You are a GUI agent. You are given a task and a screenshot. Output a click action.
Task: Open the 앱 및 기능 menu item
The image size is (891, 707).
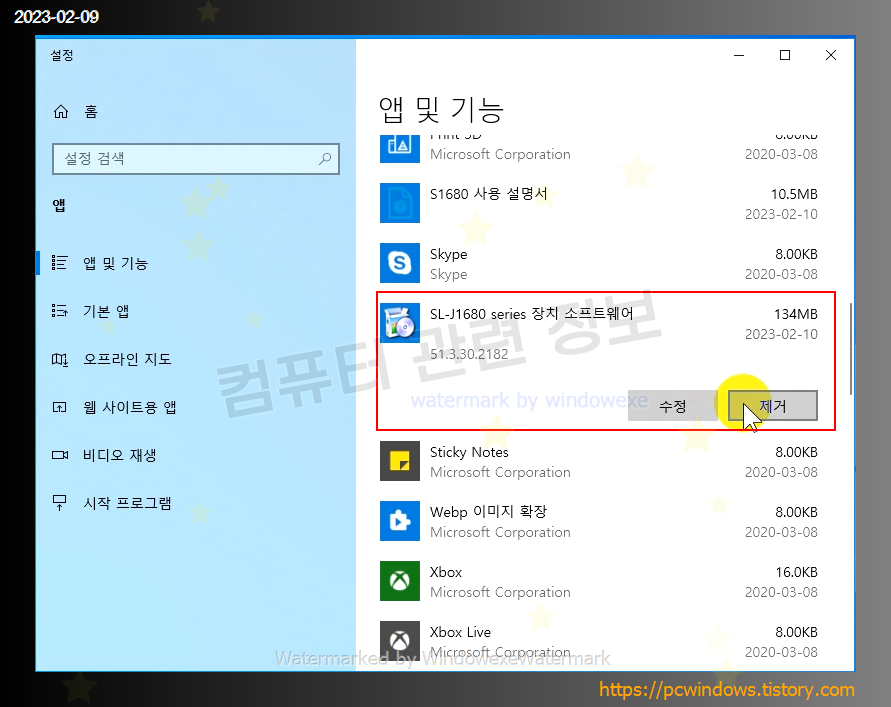(x=195, y=263)
